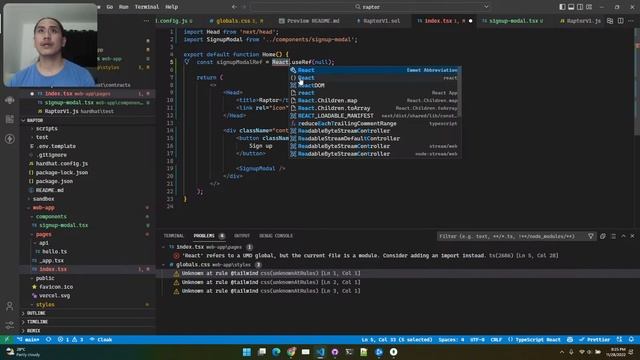
Task: Change indentation via Spaces: 4
Action: tap(451, 340)
